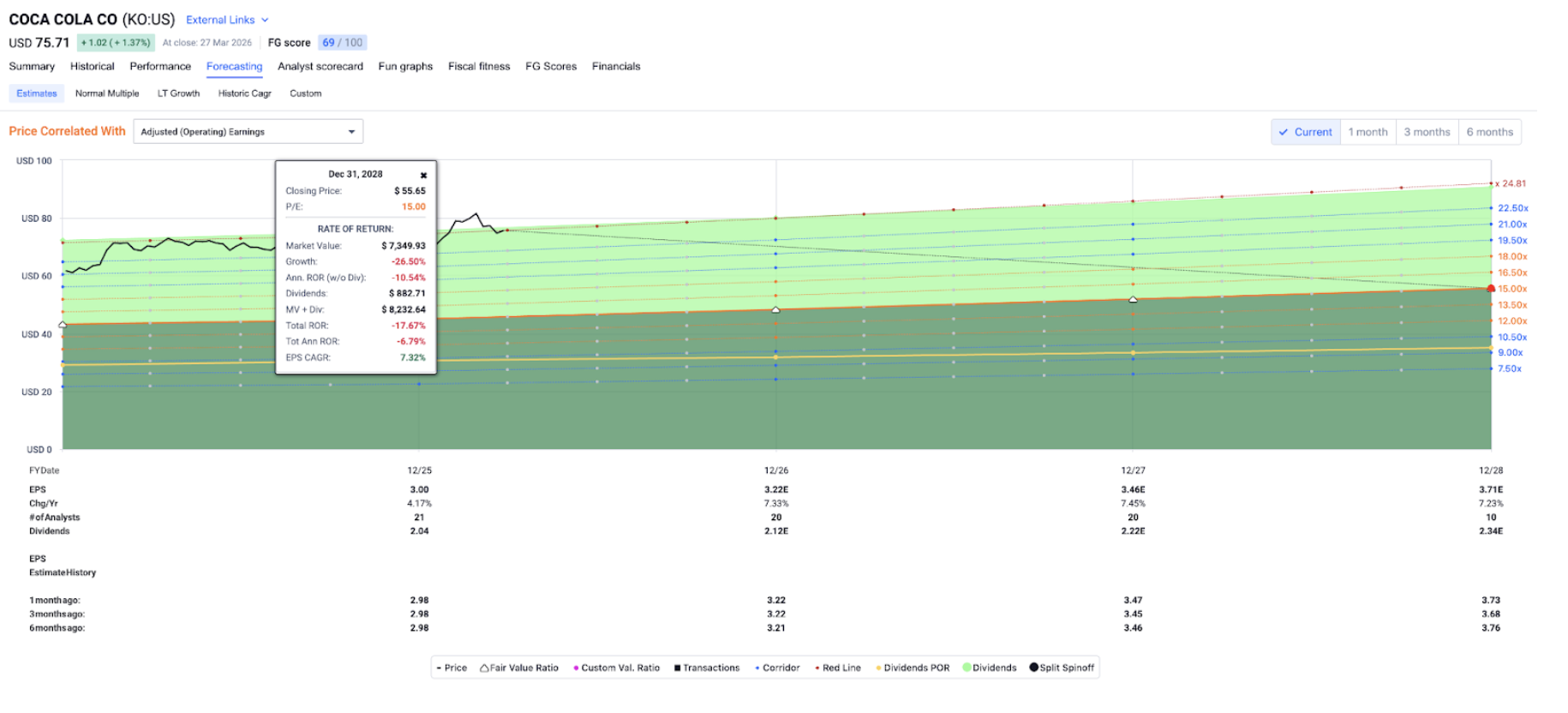Toggle the Price line in legend
Screen dimensions: 1568x713
(452, 668)
